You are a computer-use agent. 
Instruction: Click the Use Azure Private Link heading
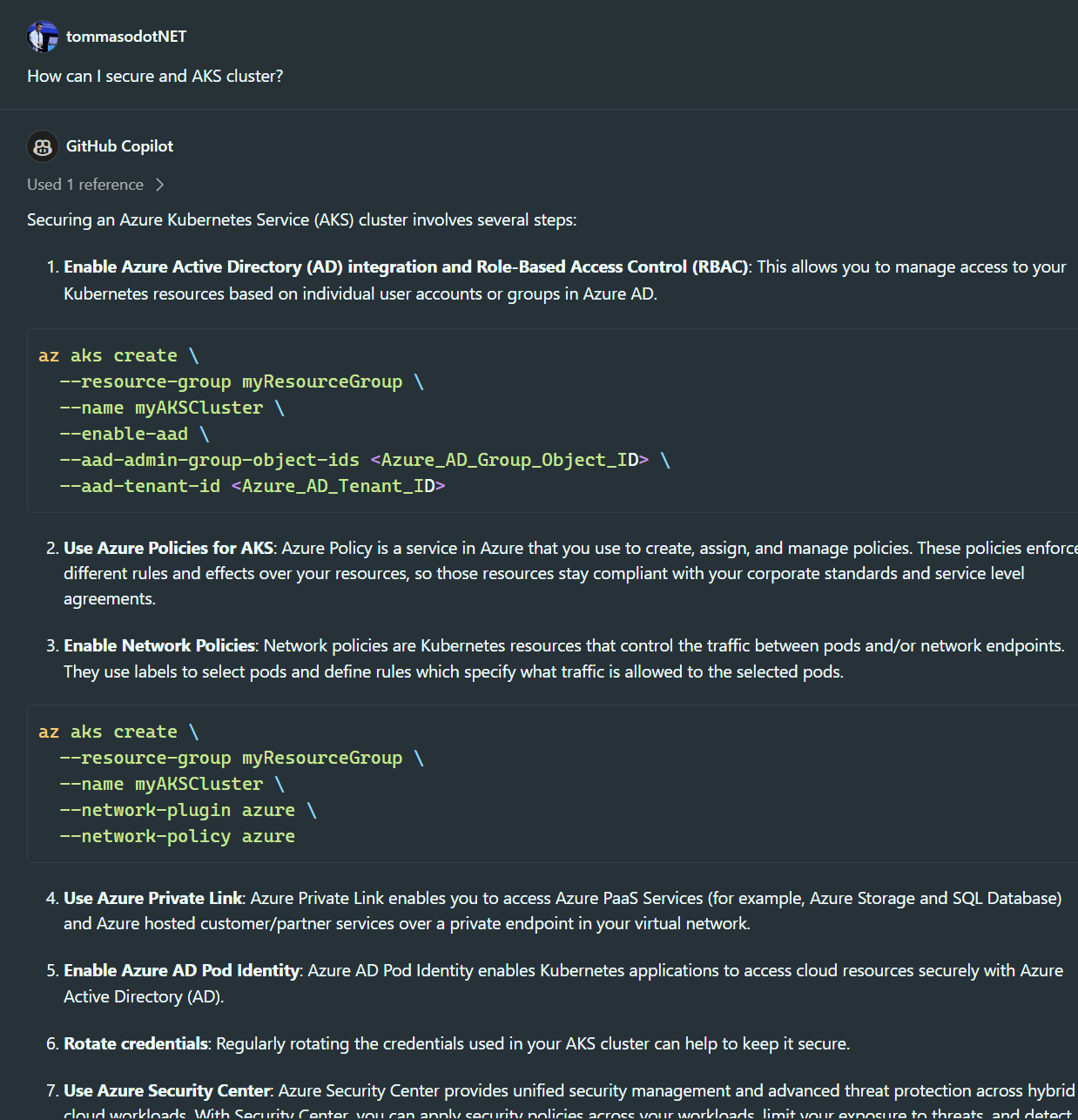152,898
